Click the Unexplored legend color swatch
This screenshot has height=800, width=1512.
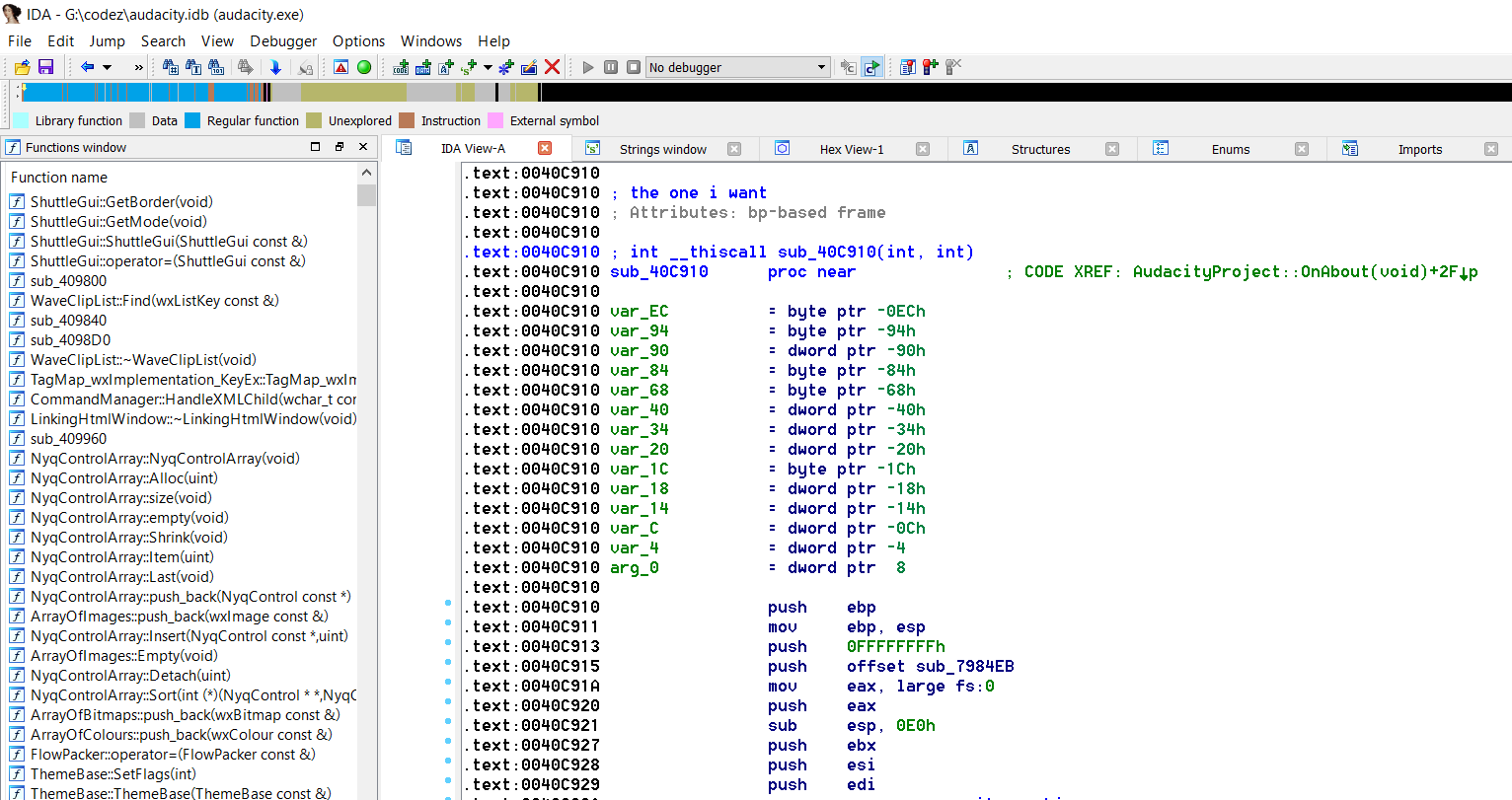(314, 120)
